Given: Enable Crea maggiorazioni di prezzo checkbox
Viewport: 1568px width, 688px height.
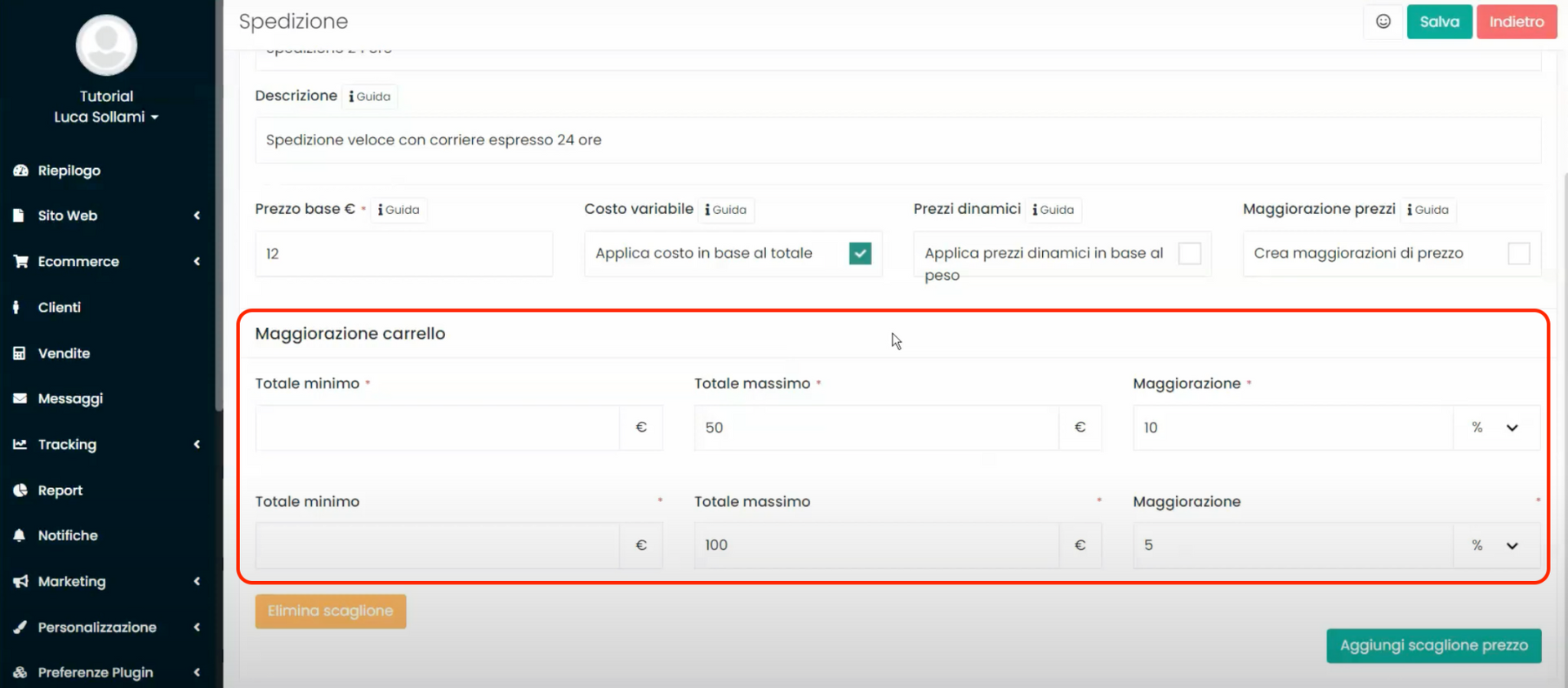Looking at the screenshot, I should tap(1518, 254).
